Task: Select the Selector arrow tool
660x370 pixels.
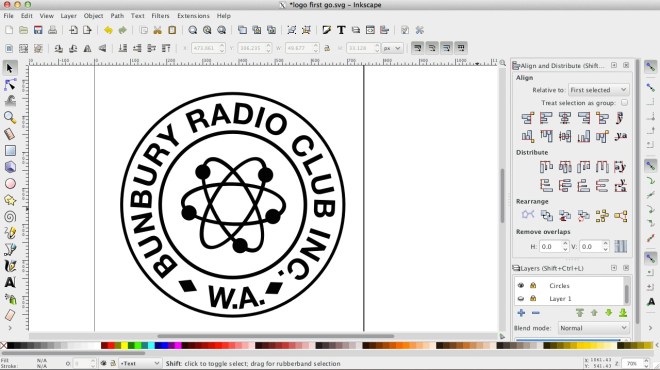Action: pyautogui.click(x=10, y=68)
